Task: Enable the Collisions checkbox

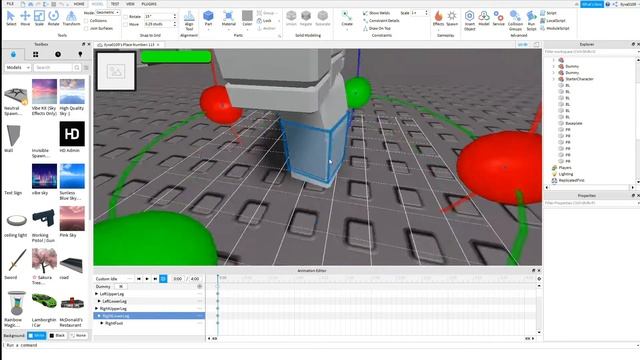Action: click(x=86, y=20)
